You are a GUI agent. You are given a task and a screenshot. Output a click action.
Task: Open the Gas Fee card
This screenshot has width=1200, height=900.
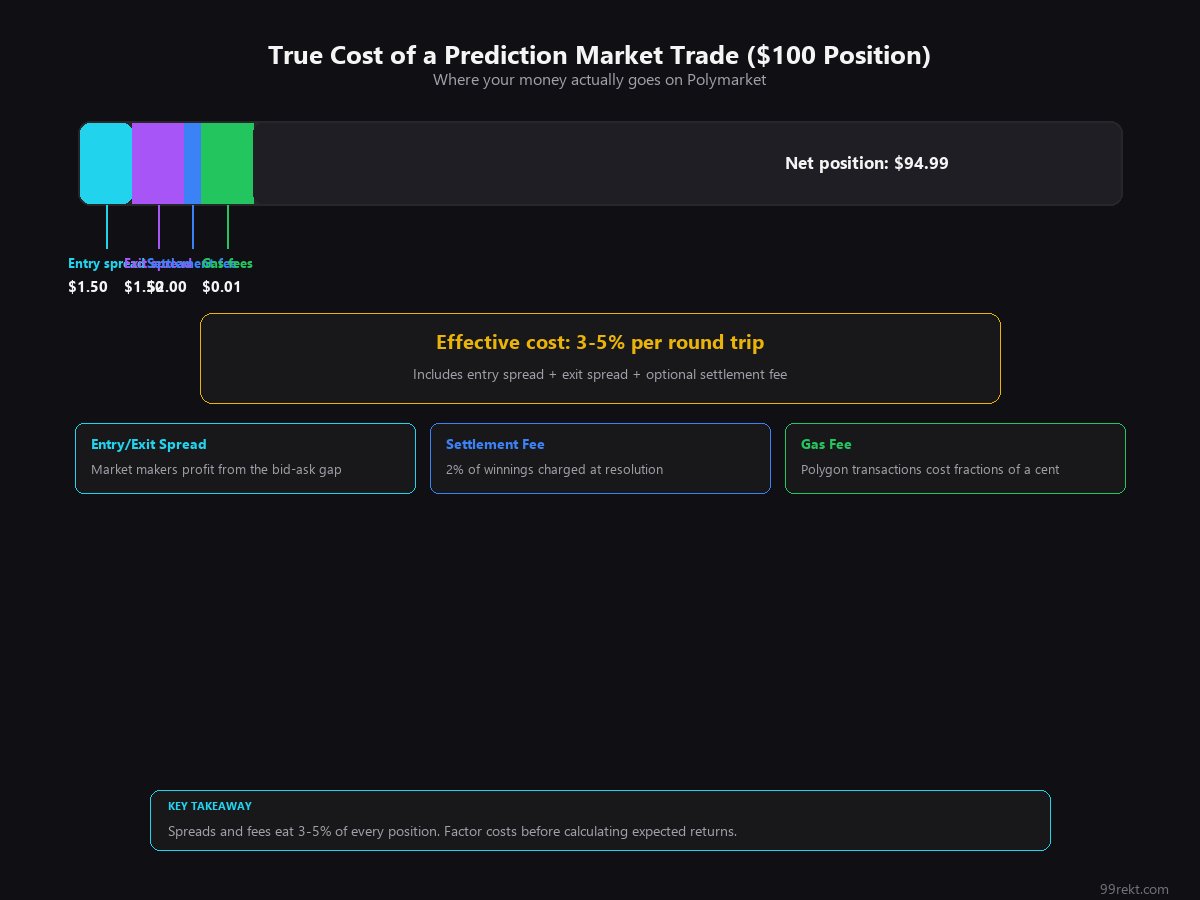coord(955,458)
